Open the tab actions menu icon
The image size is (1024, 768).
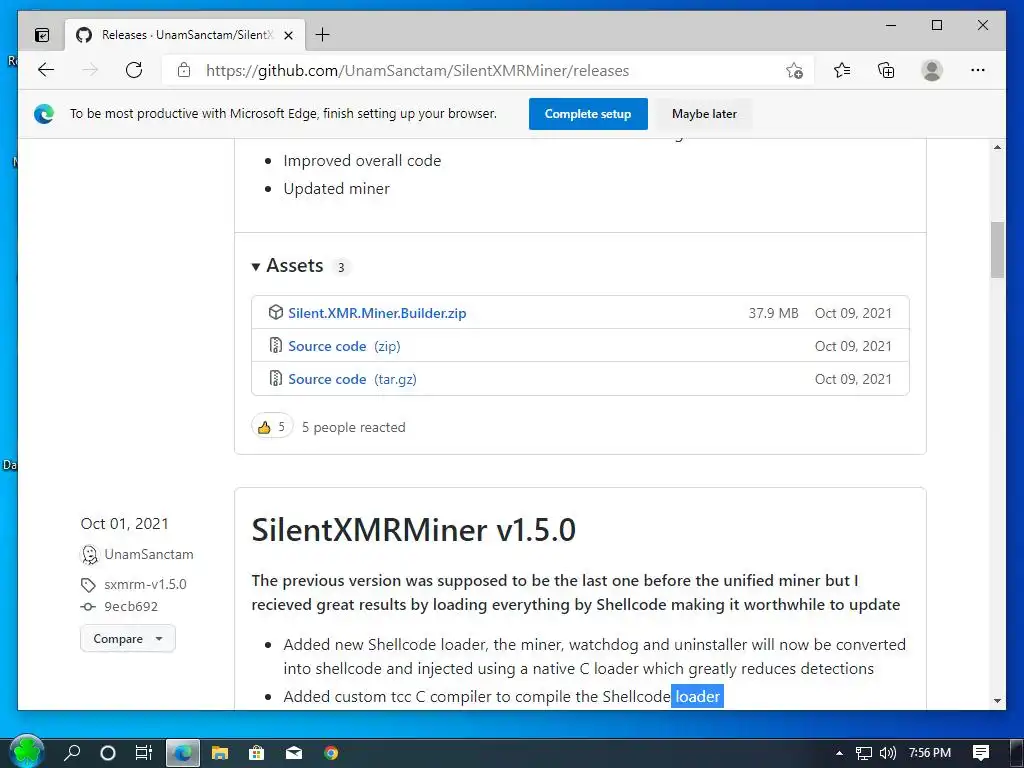coord(42,35)
